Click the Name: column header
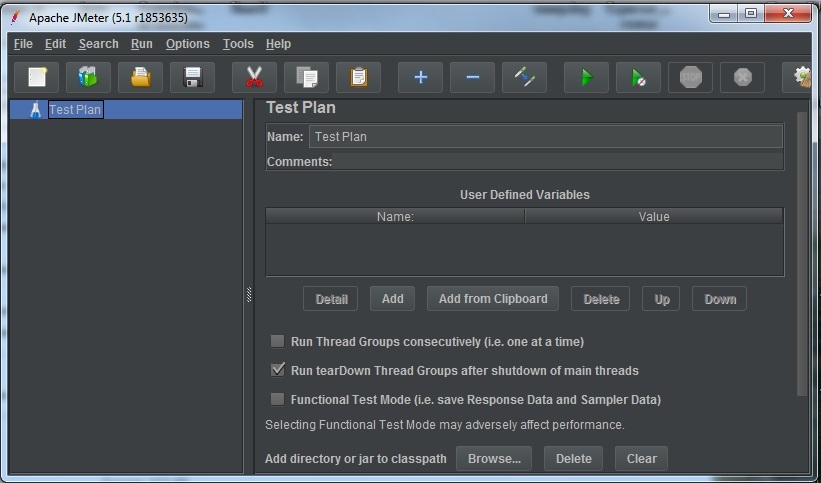821x483 pixels. point(395,216)
